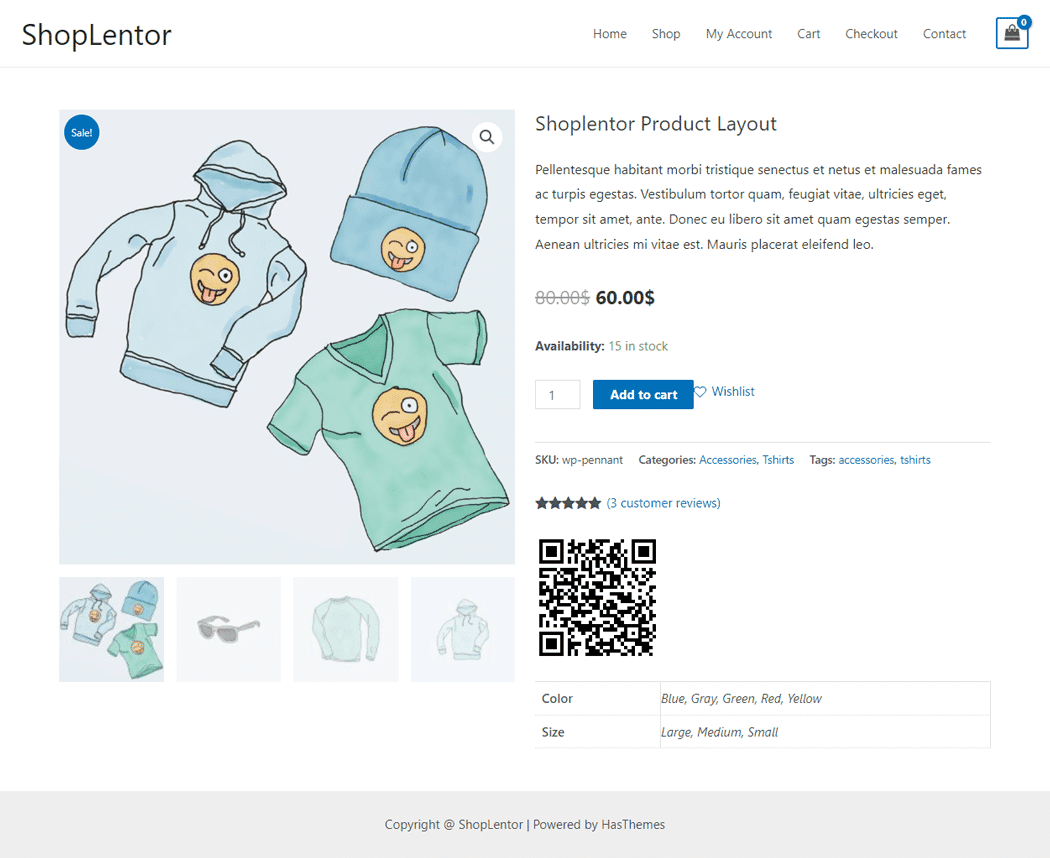Click the product QR code
1050x858 pixels.
pos(597,597)
